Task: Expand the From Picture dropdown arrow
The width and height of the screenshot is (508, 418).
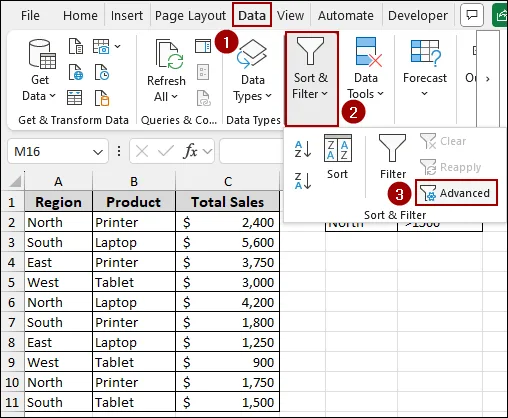Action: pyautogui.click(x=117, y=46)
